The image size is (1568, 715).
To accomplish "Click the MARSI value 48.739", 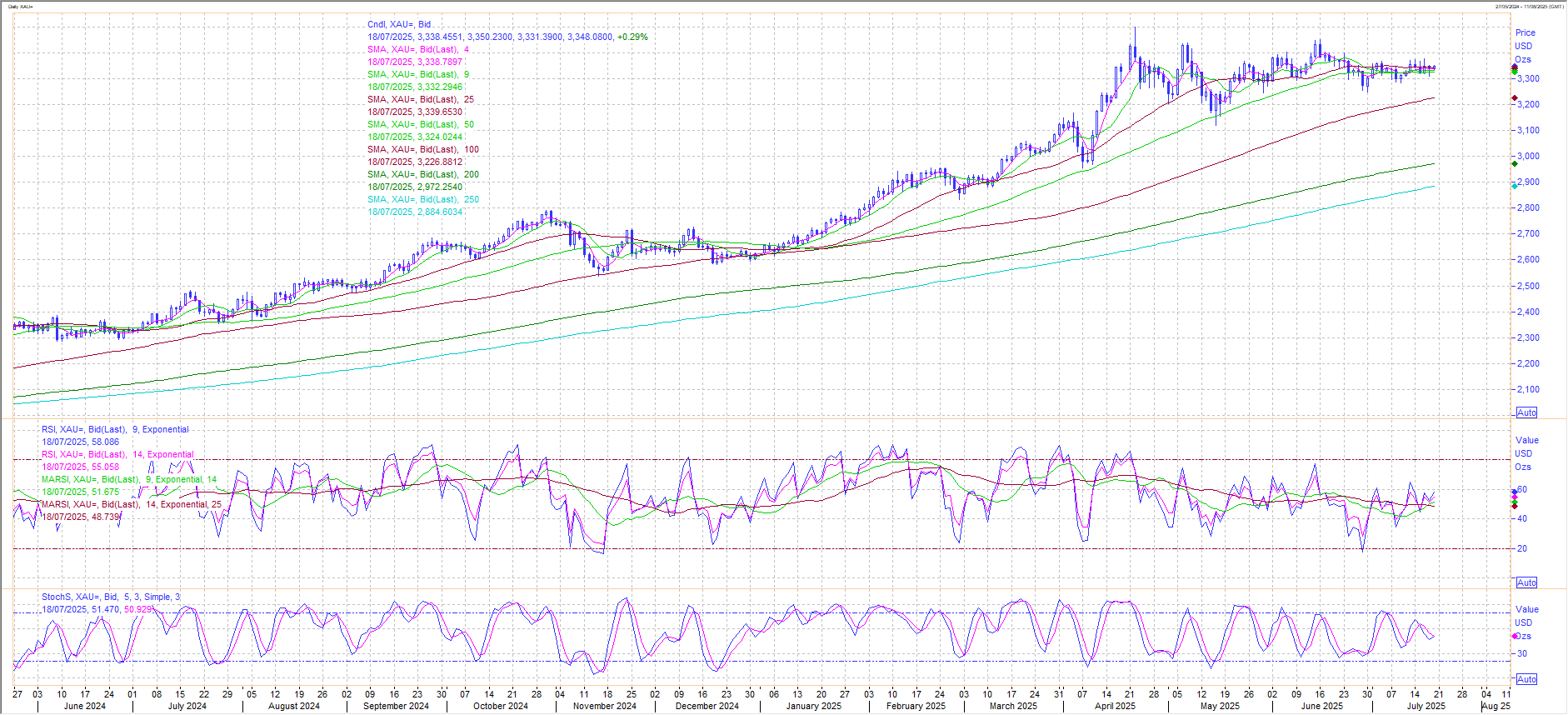I will point(105,517).
